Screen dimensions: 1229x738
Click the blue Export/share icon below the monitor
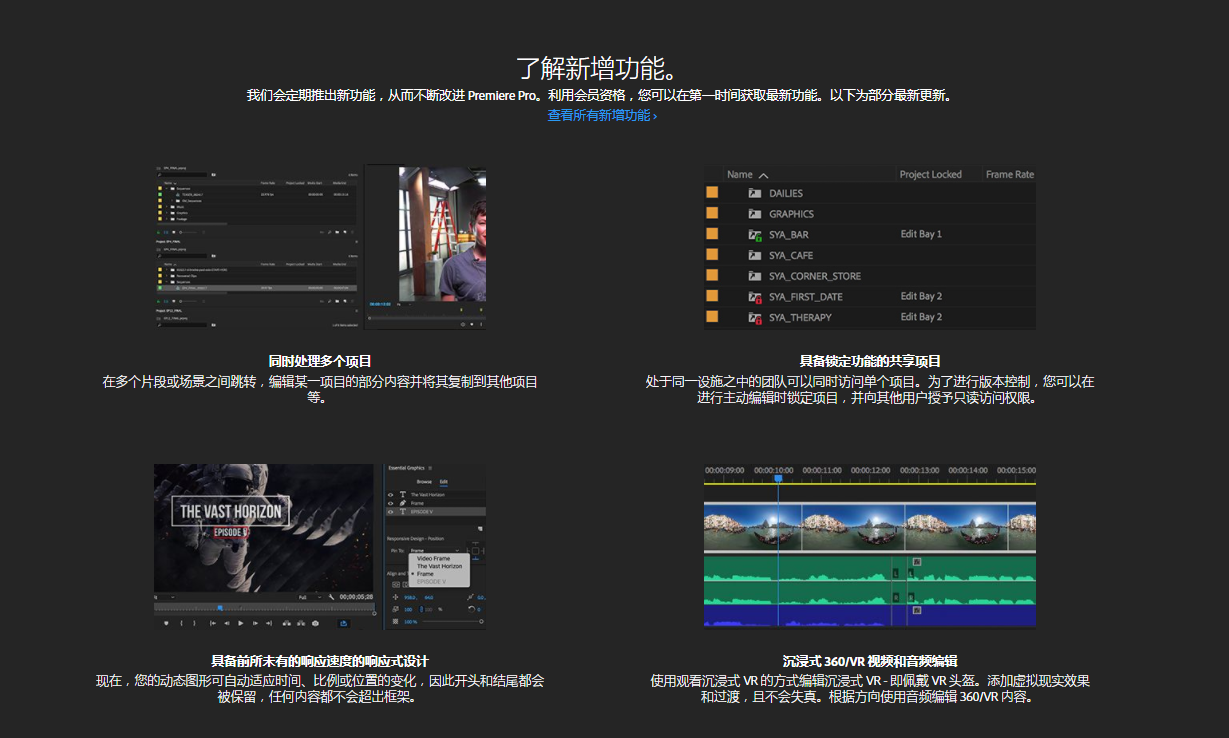[344, 623]
